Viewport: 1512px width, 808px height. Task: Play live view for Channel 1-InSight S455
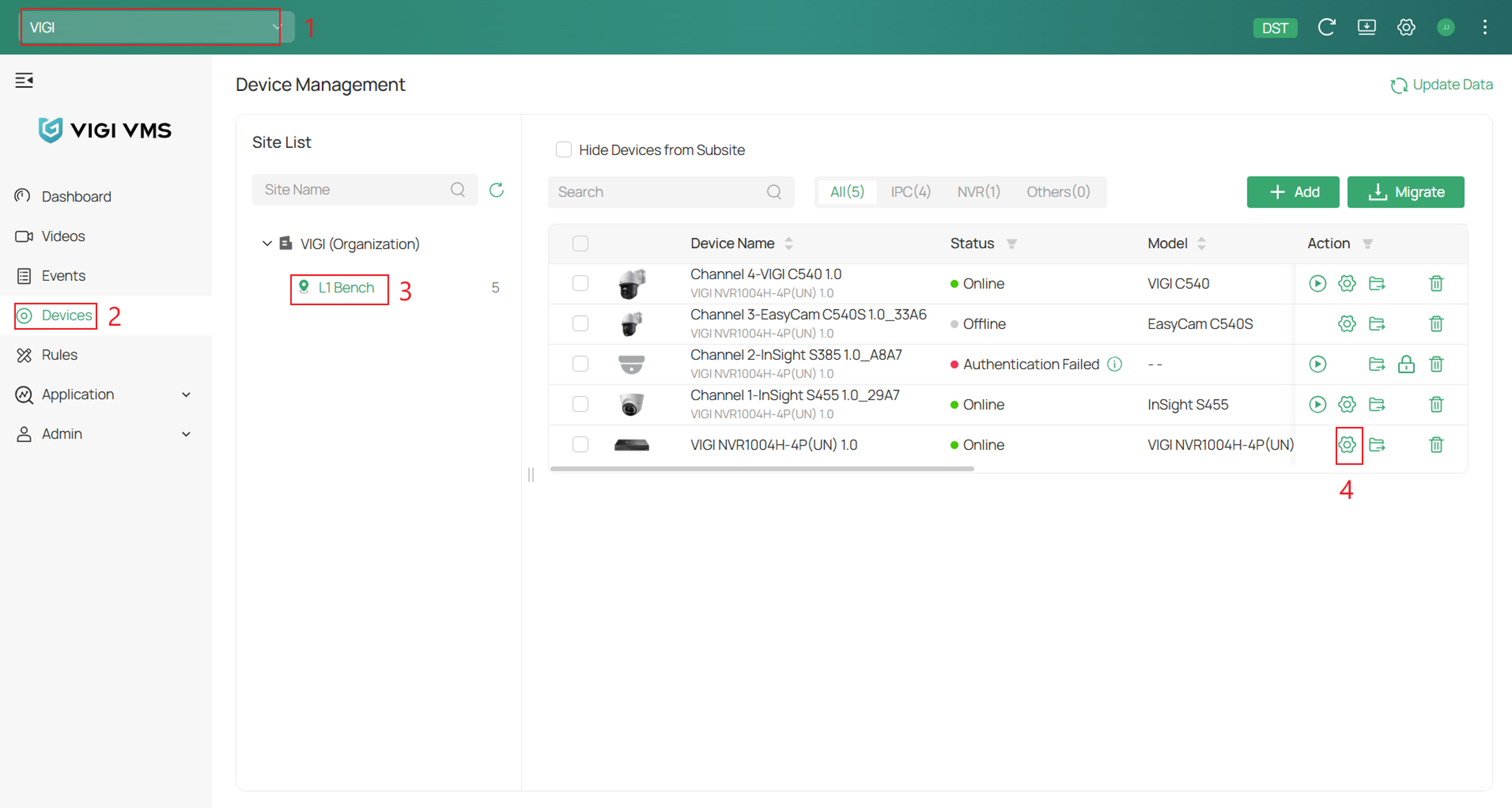[1317, 404]
